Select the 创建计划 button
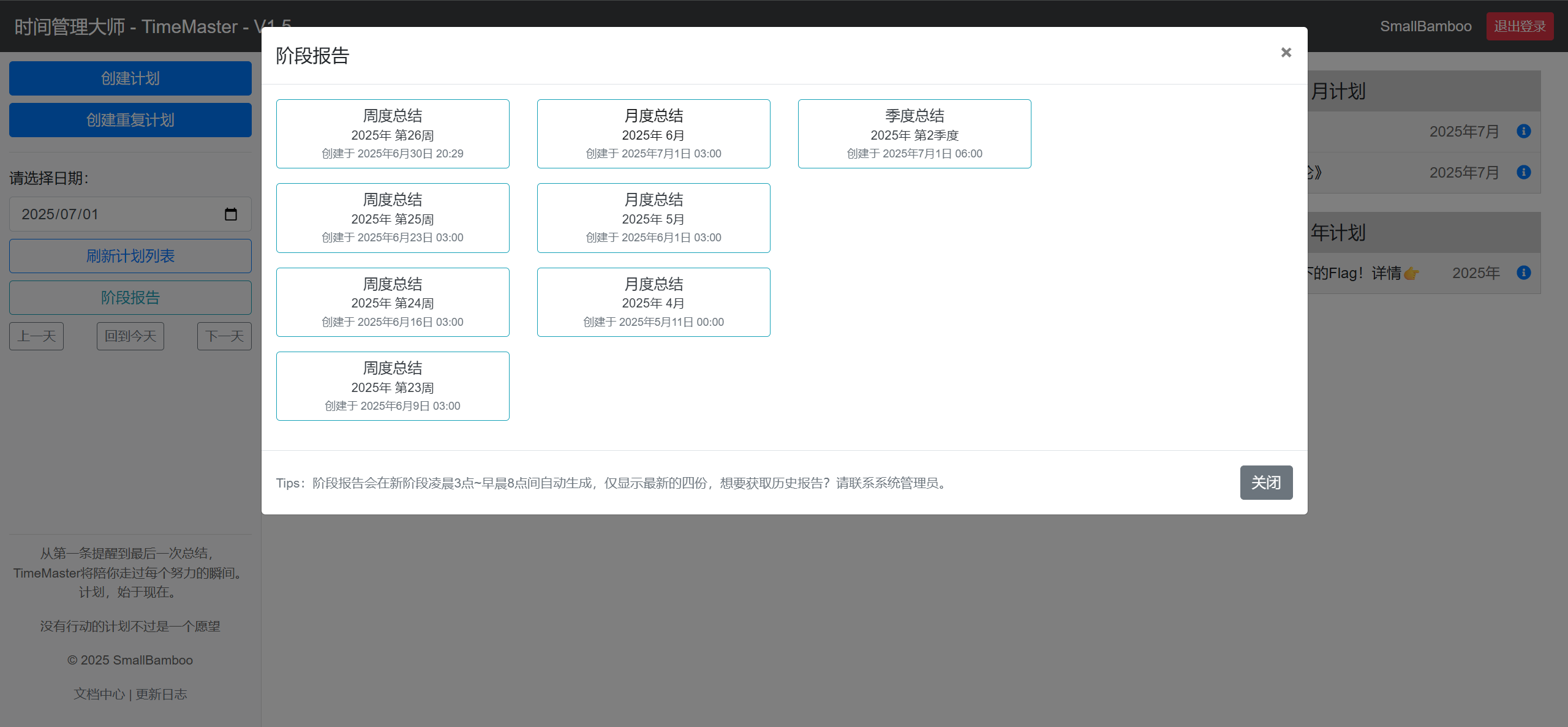Screen dimensions: 1568x727 tap(130, 78)
